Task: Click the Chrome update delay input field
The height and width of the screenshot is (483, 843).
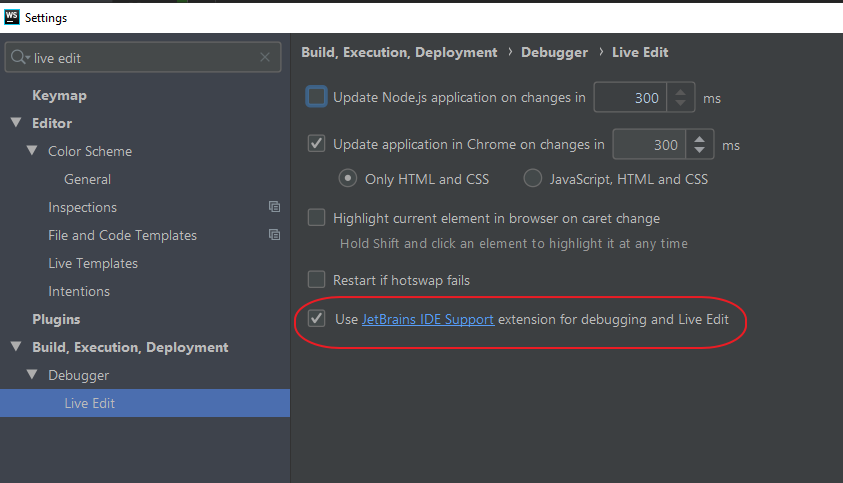Action: click(649, 145)
